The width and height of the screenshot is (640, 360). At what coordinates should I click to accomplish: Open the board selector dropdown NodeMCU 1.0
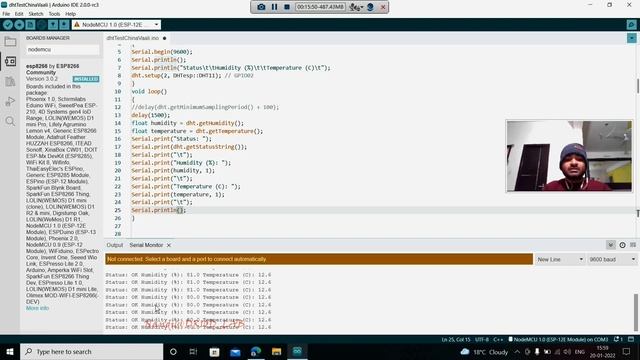pyautogui.click(x=116, y=25)
